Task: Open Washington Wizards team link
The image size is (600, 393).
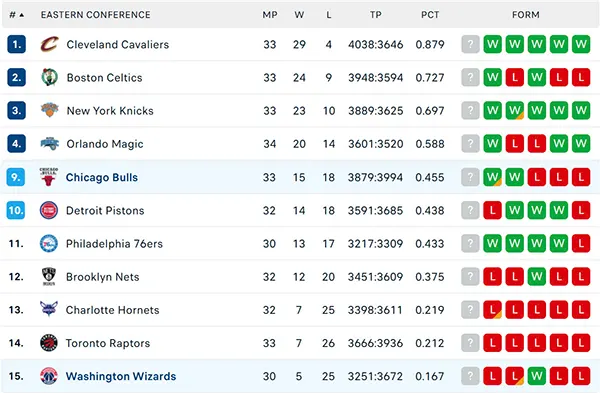Action: (121, 376)
